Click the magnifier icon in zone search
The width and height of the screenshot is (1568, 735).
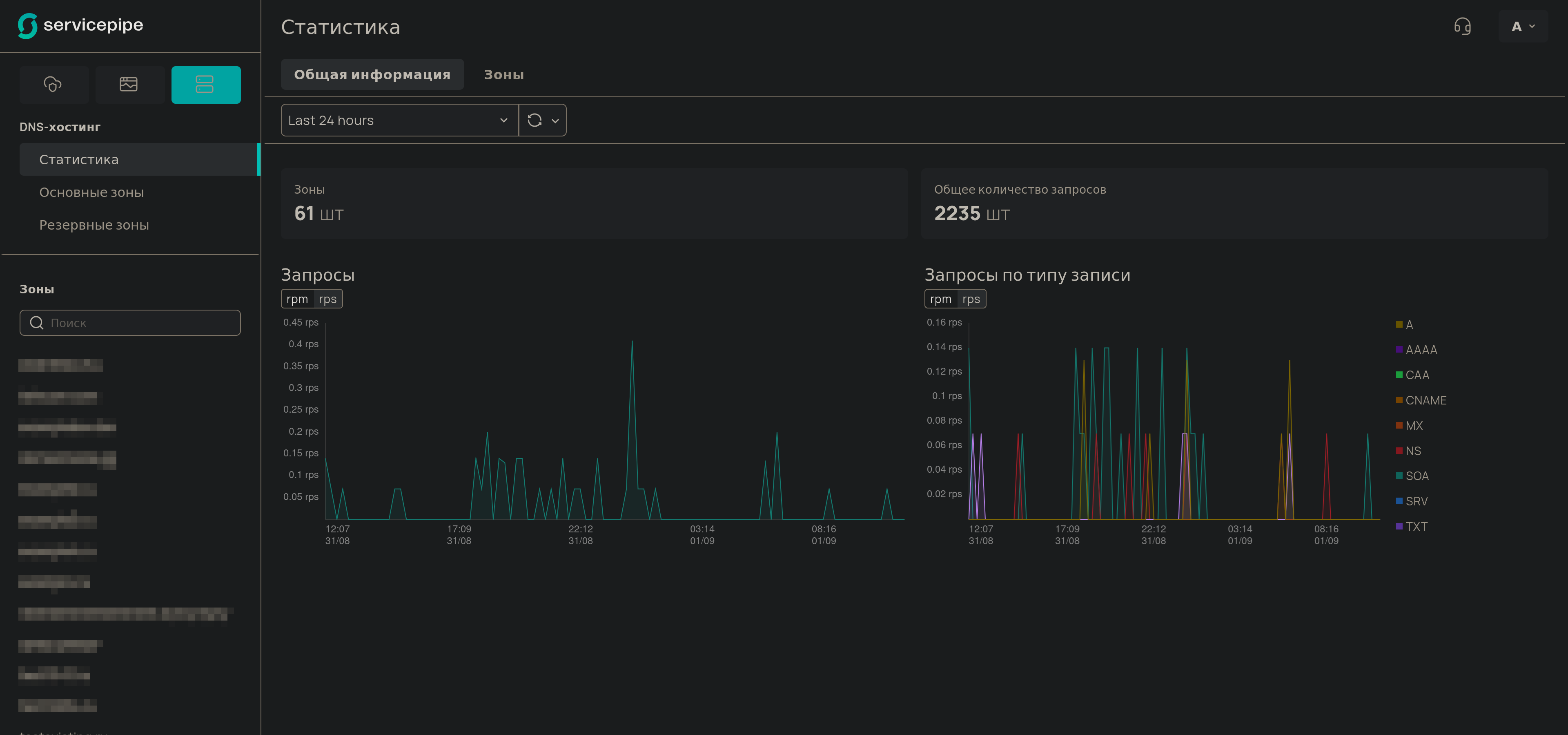[x=36, y=323]
